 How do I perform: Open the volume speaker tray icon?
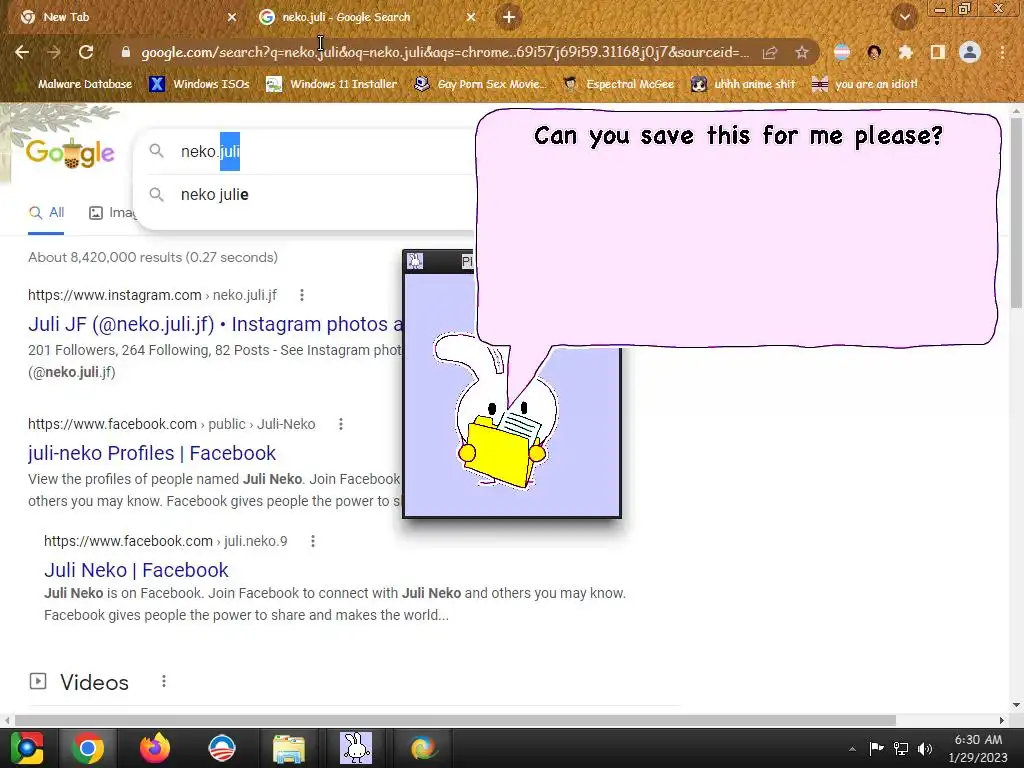925,748
